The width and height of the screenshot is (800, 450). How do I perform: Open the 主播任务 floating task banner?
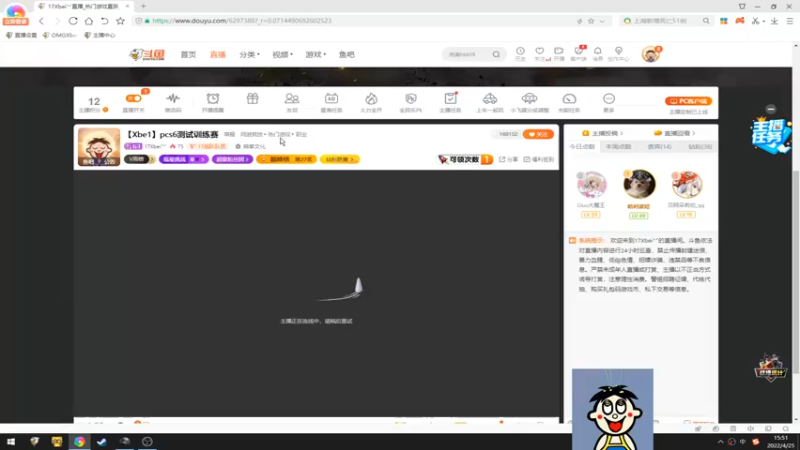(770, 135)
